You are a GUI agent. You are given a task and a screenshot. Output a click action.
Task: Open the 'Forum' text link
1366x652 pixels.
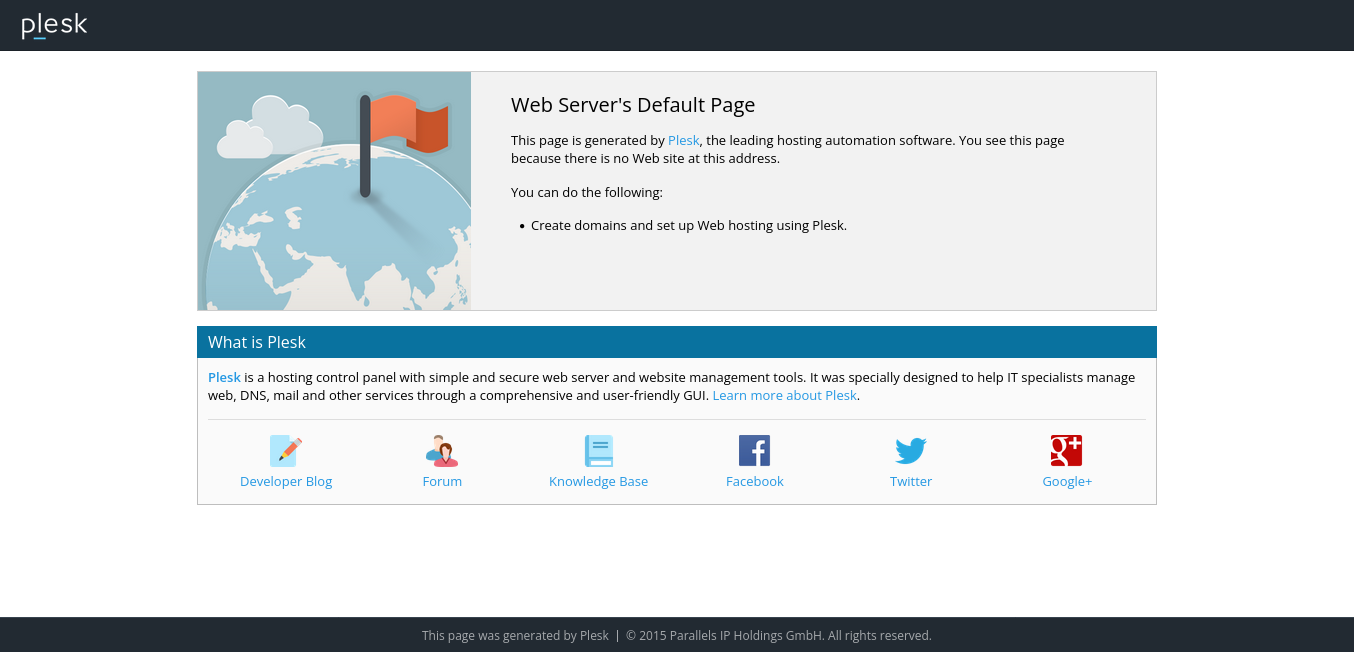(442, 482)
